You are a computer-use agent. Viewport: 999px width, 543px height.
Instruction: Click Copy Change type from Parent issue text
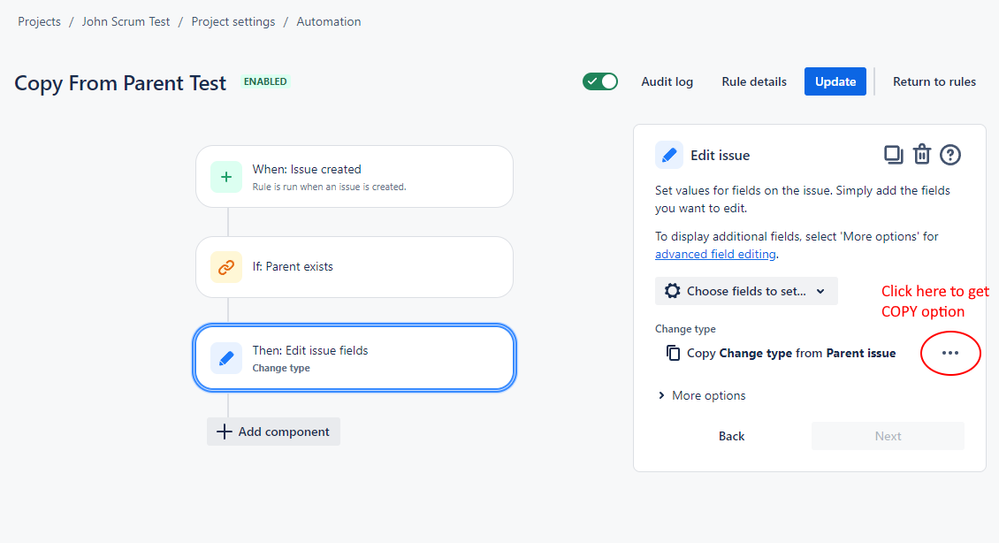791,353
